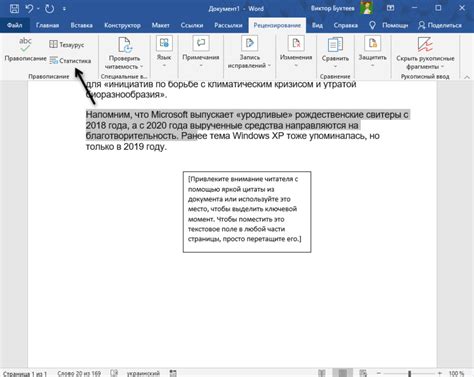Click inside the placeholder text box
Viewport: 474px width, 377px height.
247,212
